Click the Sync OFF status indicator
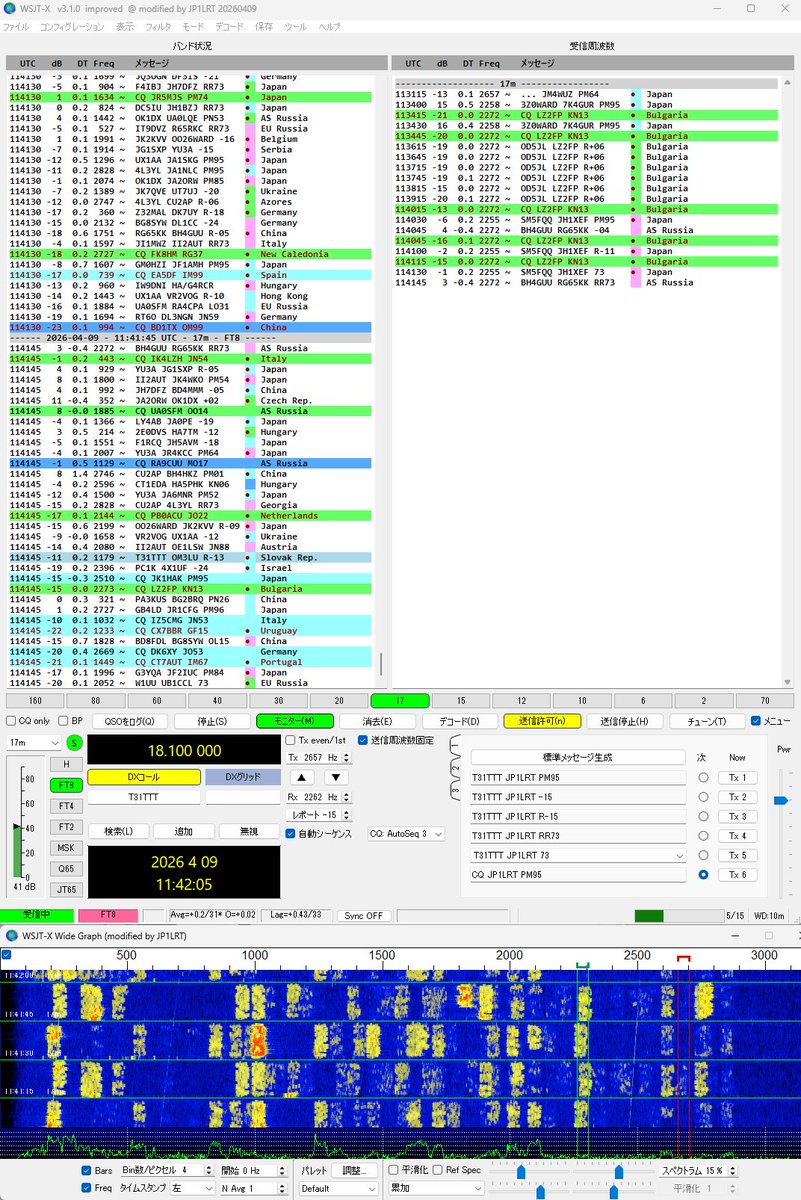This screenshot has height=1200, width=801. pyautogui.click(x=364, y=915)
